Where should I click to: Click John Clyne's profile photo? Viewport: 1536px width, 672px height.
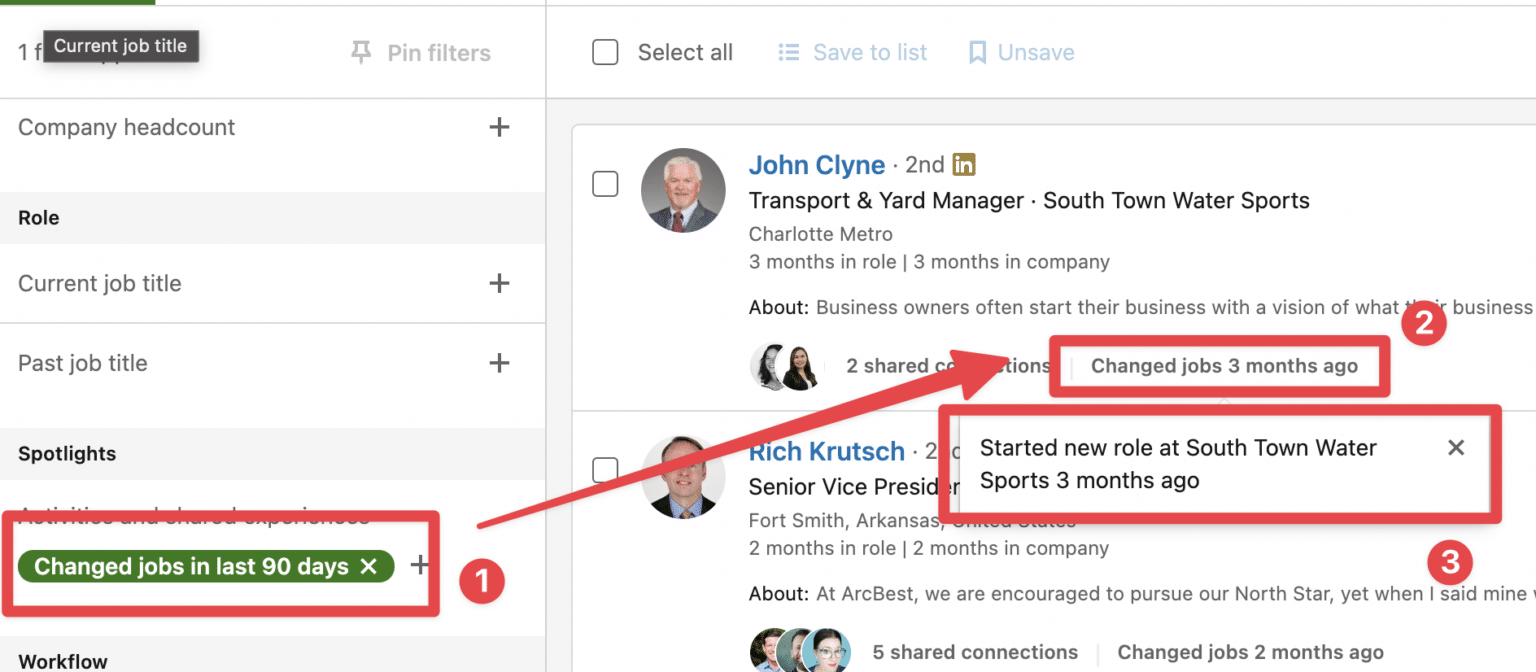683,190
